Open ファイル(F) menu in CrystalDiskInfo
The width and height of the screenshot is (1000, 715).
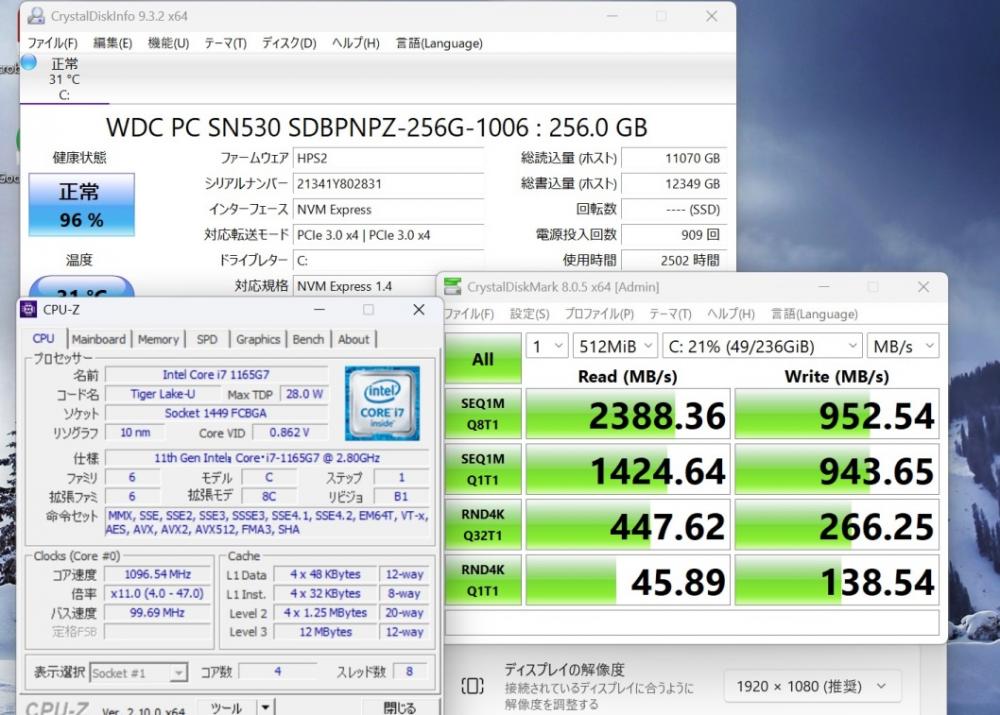[52, 43]
